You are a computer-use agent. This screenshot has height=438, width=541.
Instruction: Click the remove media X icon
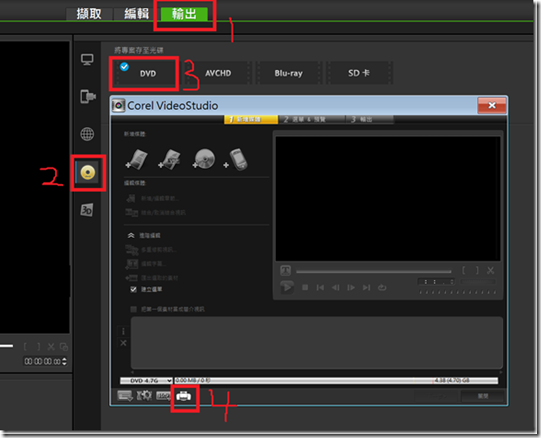click(123, 343)
